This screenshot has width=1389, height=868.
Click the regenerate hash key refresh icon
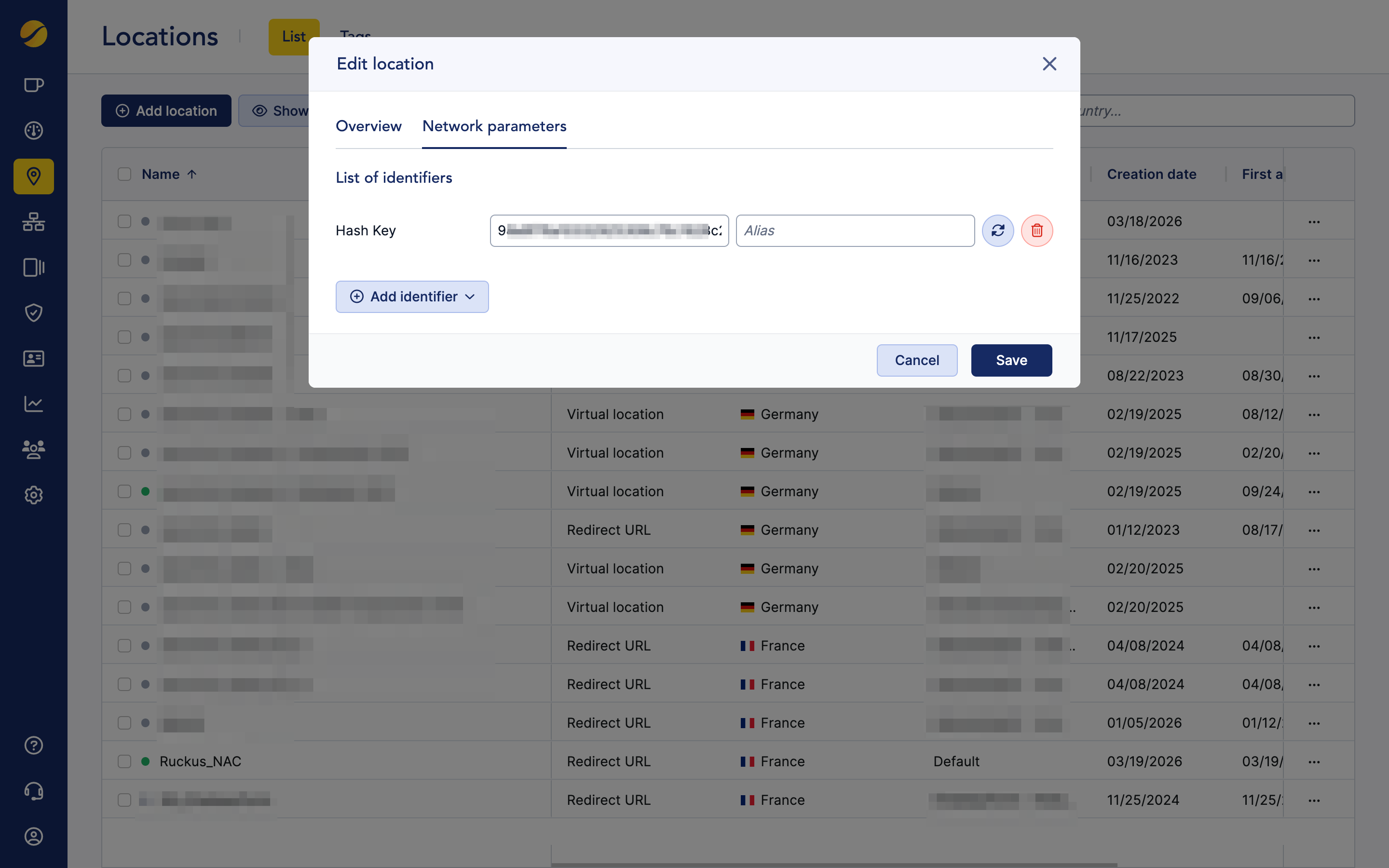tap(997, 231)
